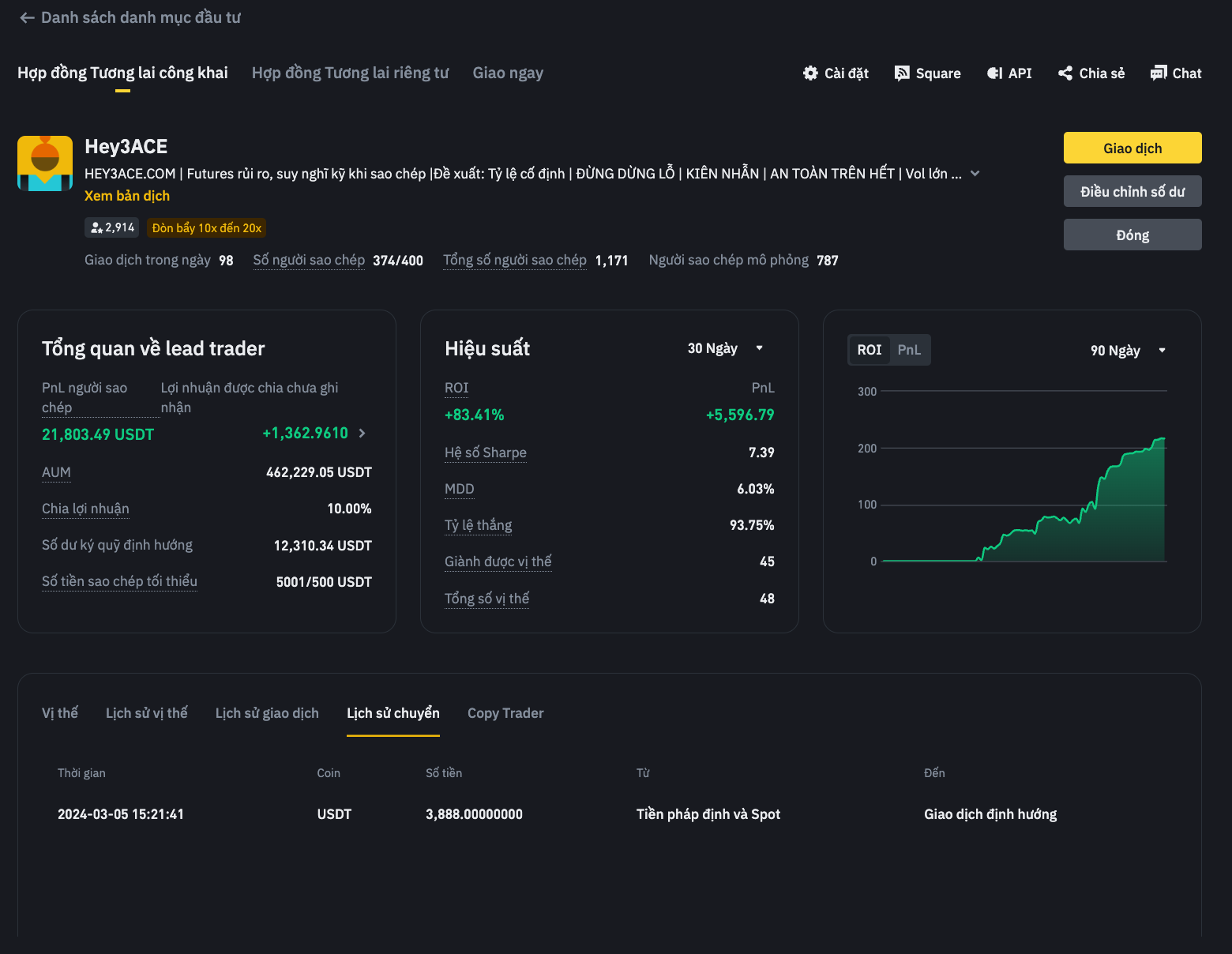Click the Xem bản dịch link

127,196
